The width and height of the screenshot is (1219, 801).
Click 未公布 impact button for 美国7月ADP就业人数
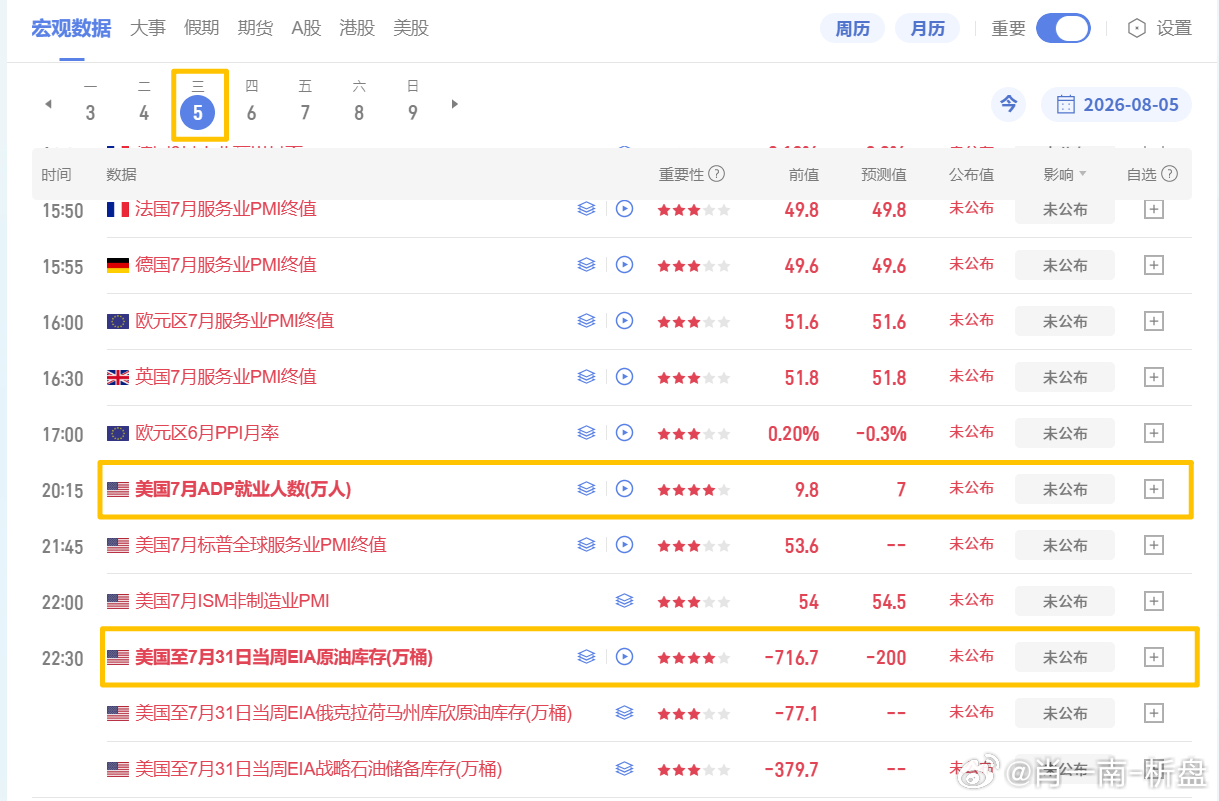pyautogui.click(x=1065, y=489)
